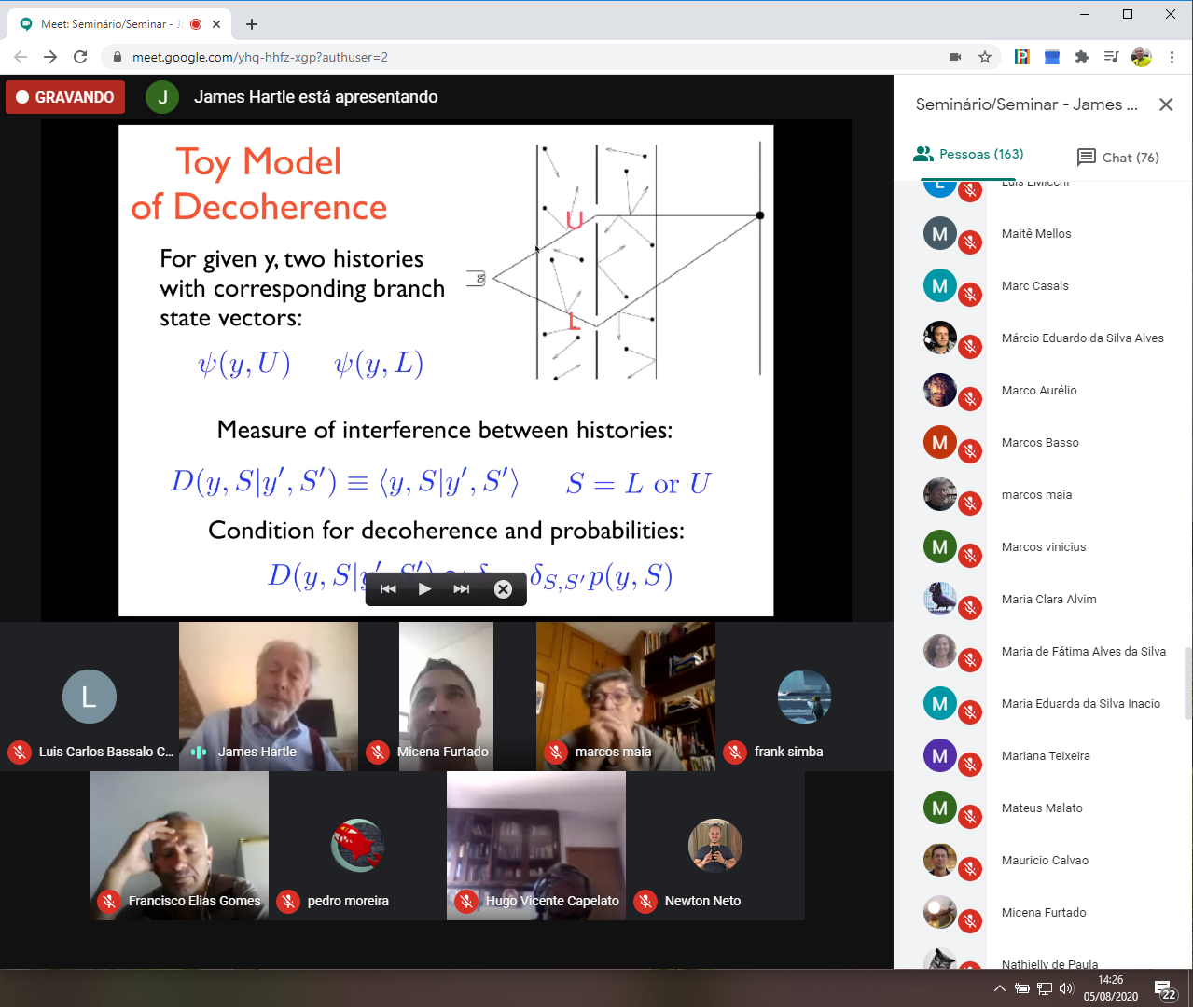Click Marcos vinicius muted mic icon

tap(970, 556)
